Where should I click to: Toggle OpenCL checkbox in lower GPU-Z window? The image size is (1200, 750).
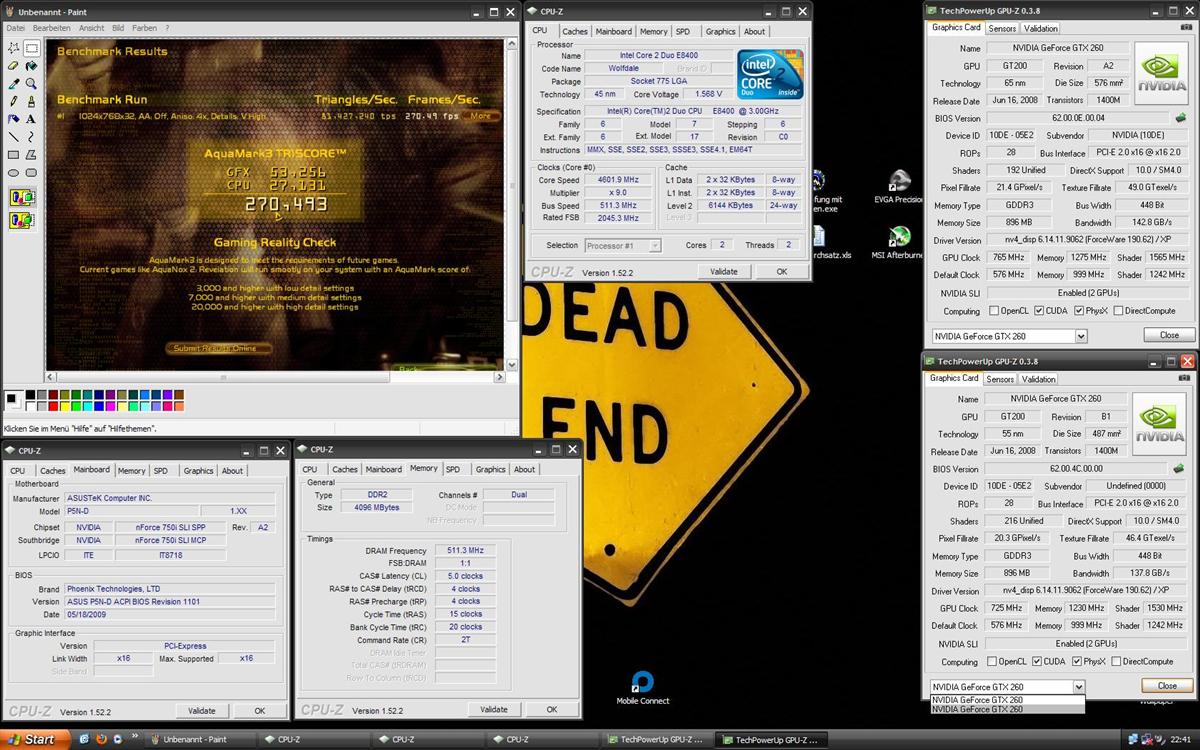pyautogui.click(x=993, y=662)
